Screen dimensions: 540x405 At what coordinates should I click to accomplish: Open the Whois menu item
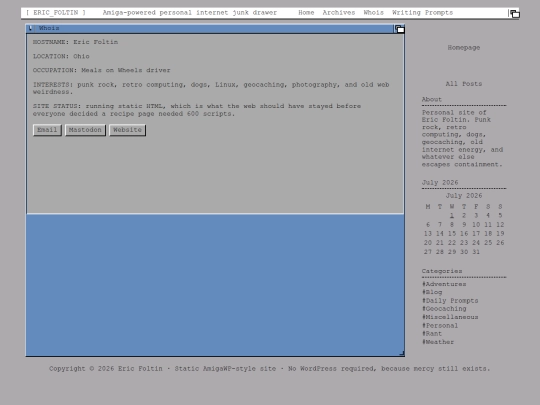[x=373, y=13]
